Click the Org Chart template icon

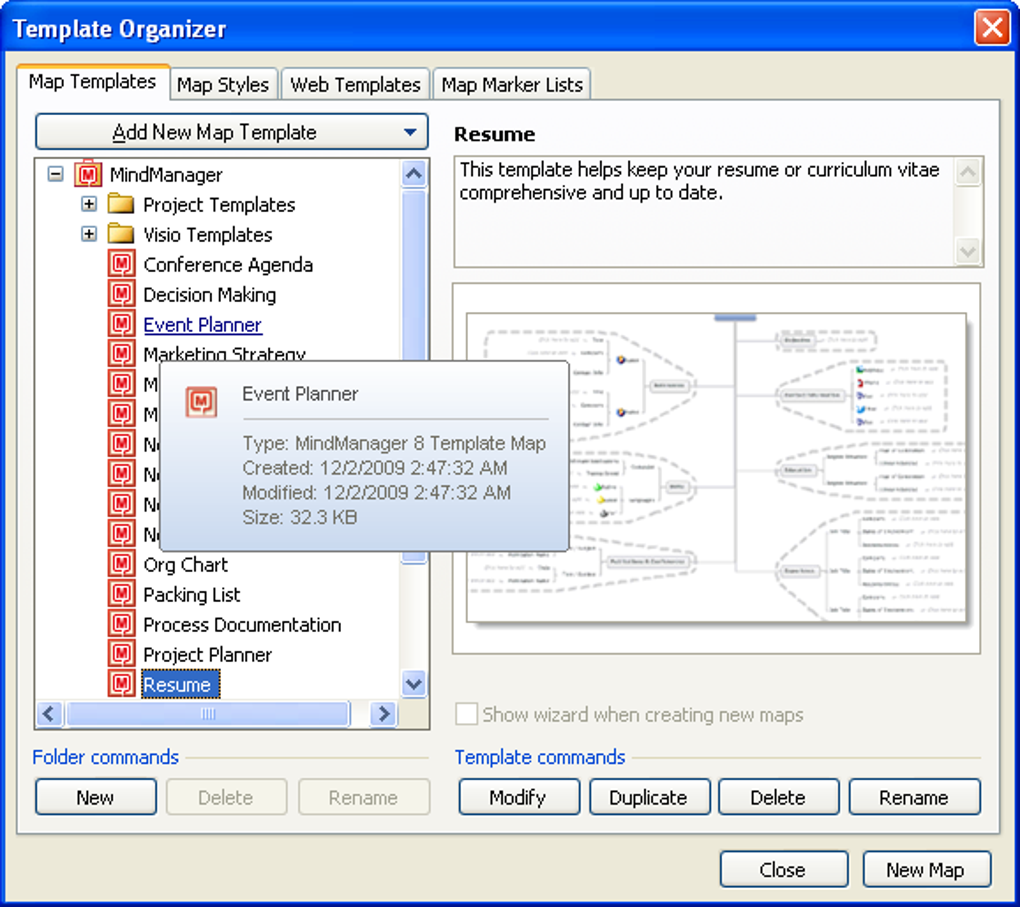point(121,563)
